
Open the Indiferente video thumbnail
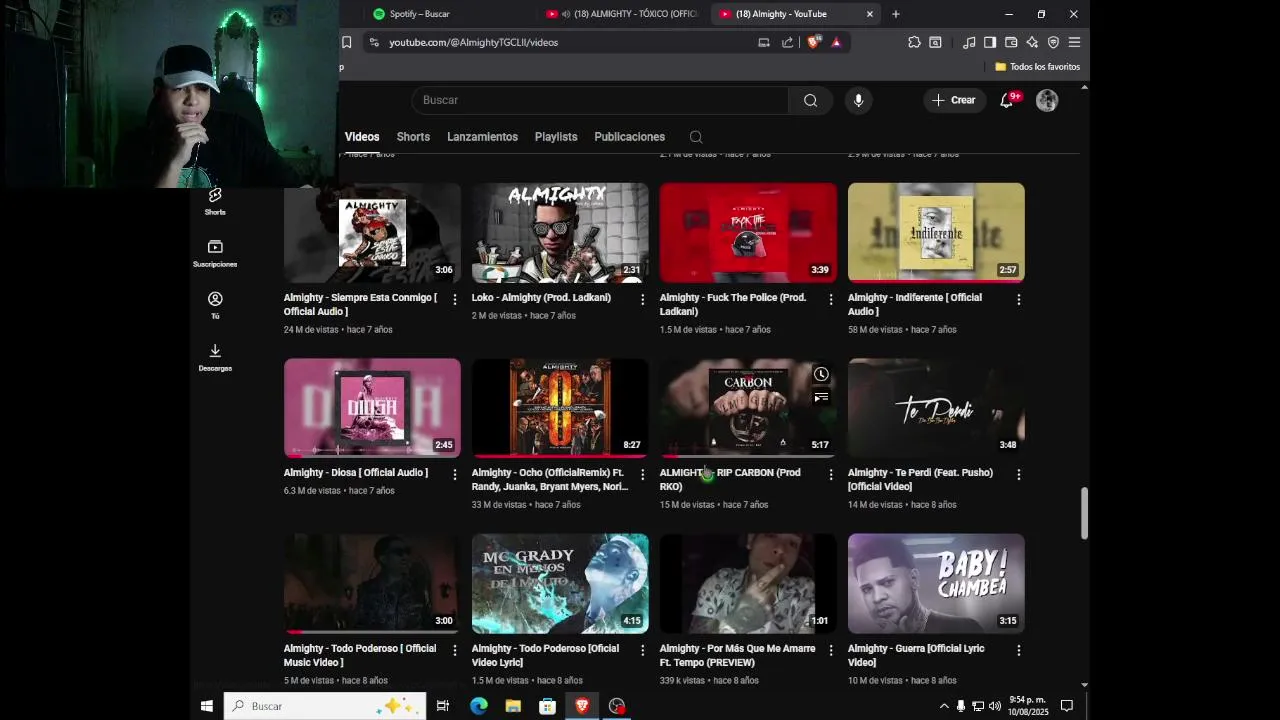(x=936, y=232)
